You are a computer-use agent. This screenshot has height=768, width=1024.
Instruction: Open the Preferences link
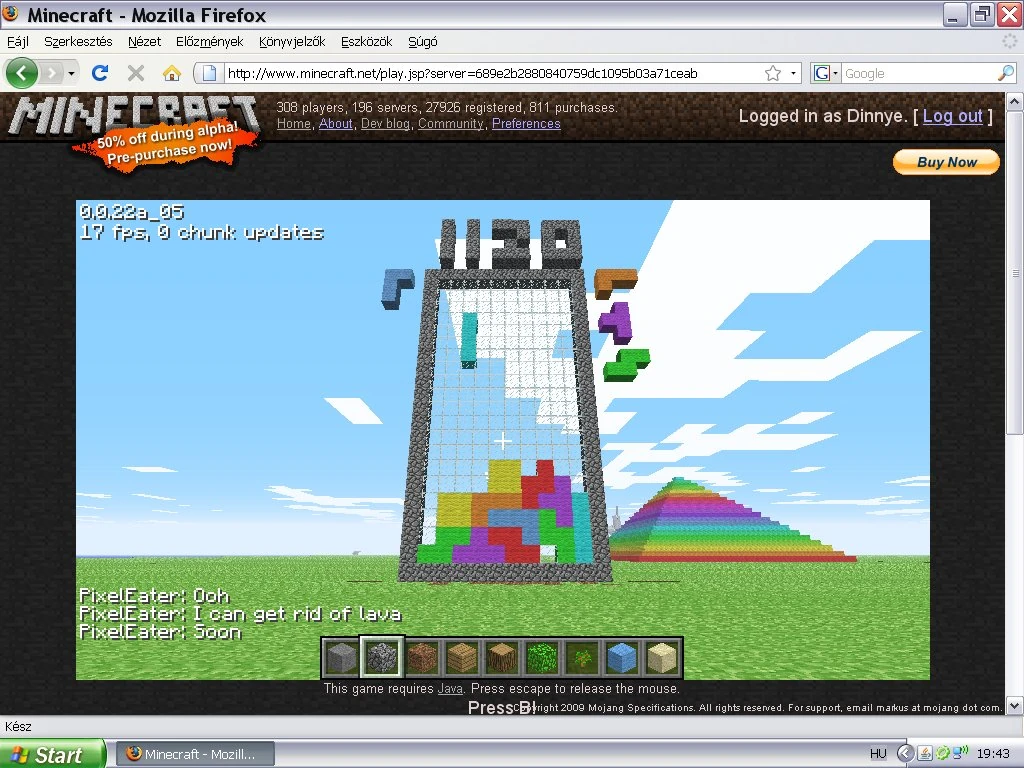pos(526,123)
